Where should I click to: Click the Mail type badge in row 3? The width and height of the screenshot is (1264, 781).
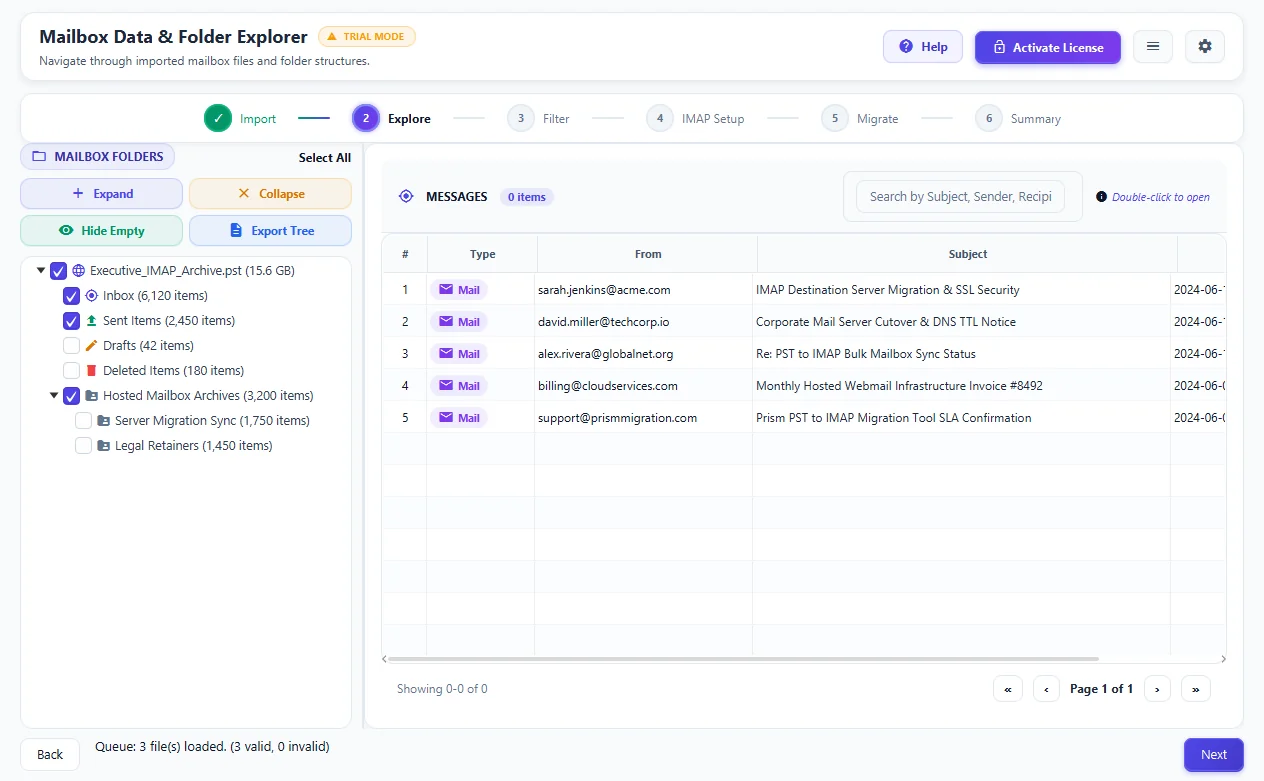tap(459, 354)
